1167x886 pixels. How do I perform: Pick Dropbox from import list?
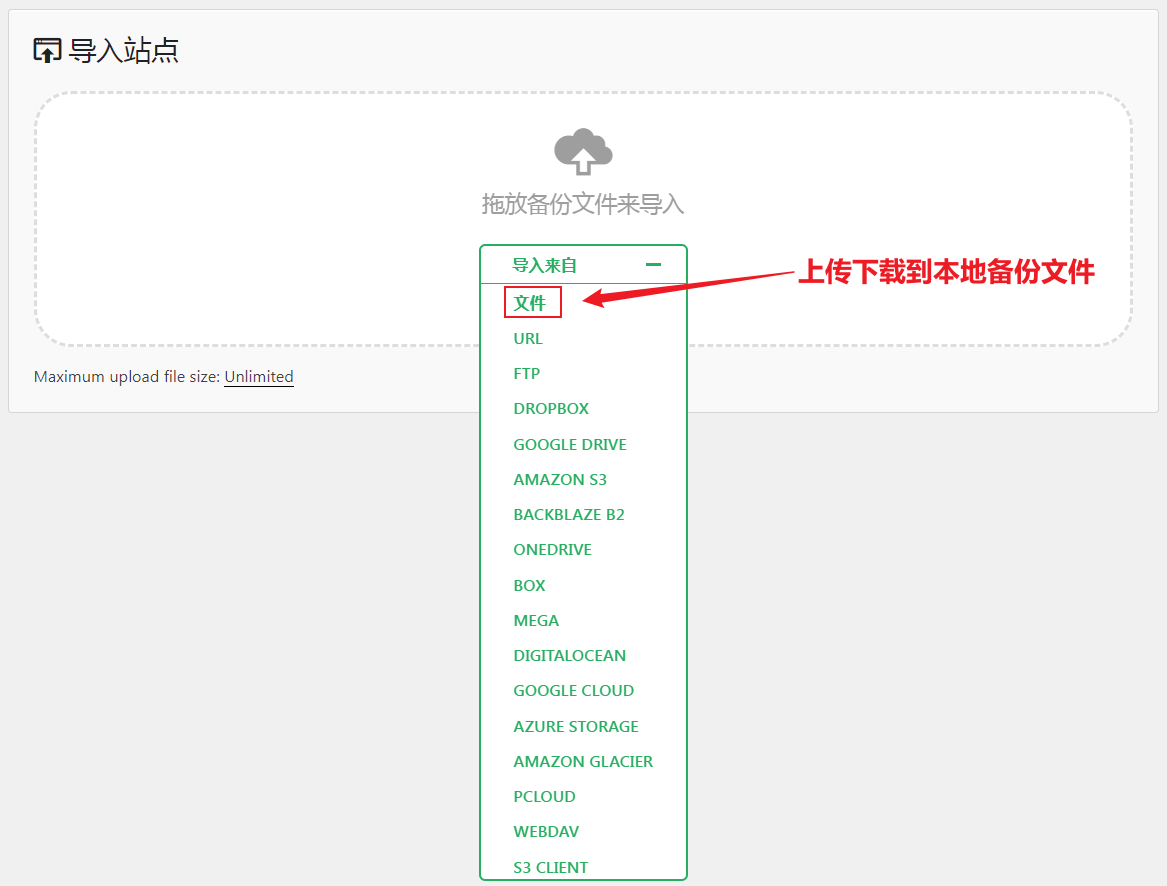tap(551, 408)
